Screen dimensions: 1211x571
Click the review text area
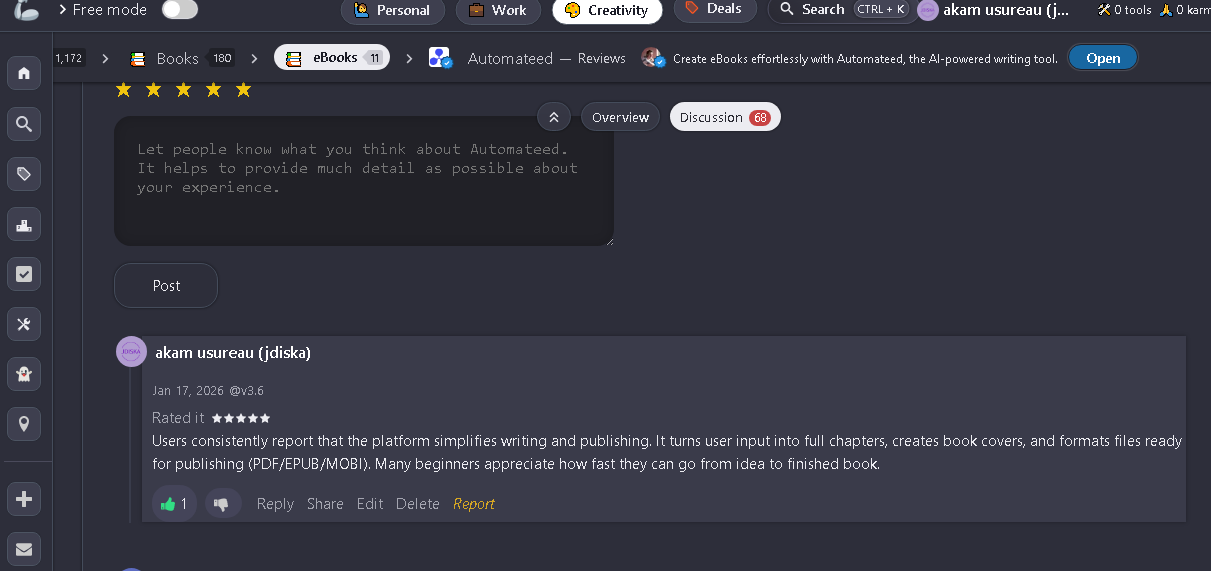[364, 181]
